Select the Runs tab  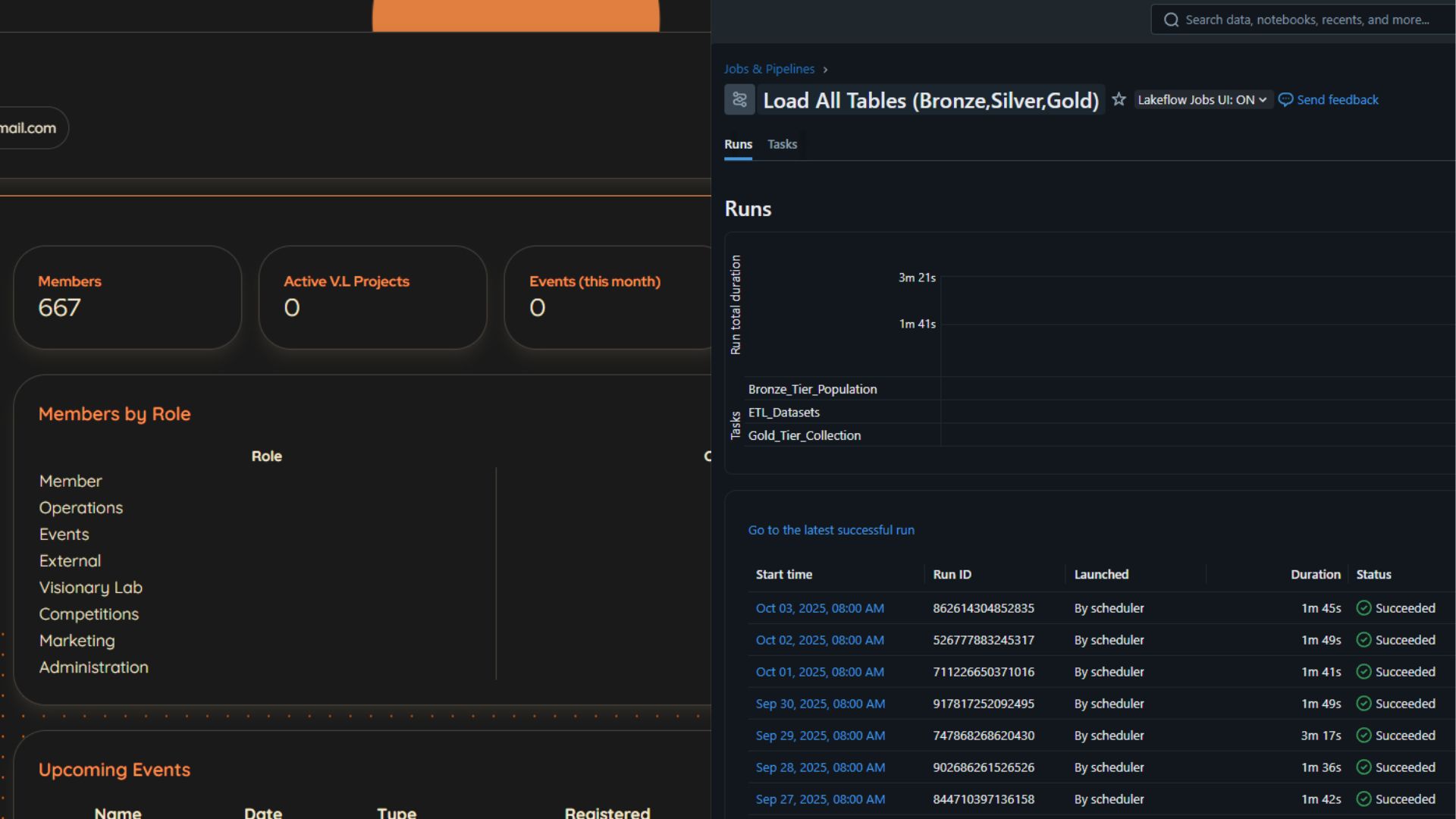tap(738, 144)
